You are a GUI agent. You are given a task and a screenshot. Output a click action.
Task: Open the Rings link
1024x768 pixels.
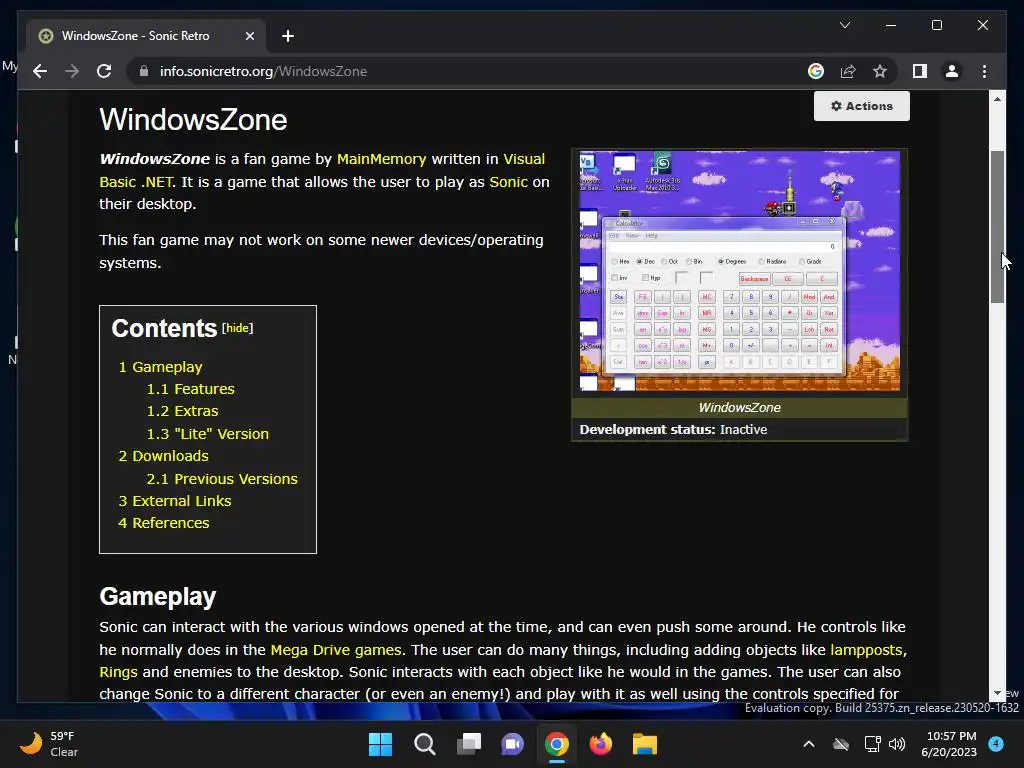(x=118, y=672)
